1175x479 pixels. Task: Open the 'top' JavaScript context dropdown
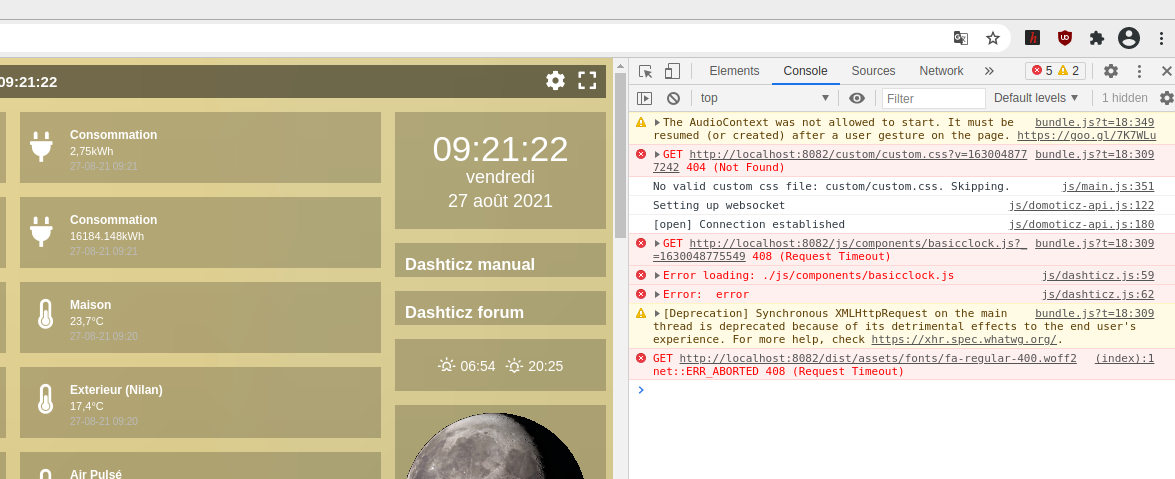[765, 98]
